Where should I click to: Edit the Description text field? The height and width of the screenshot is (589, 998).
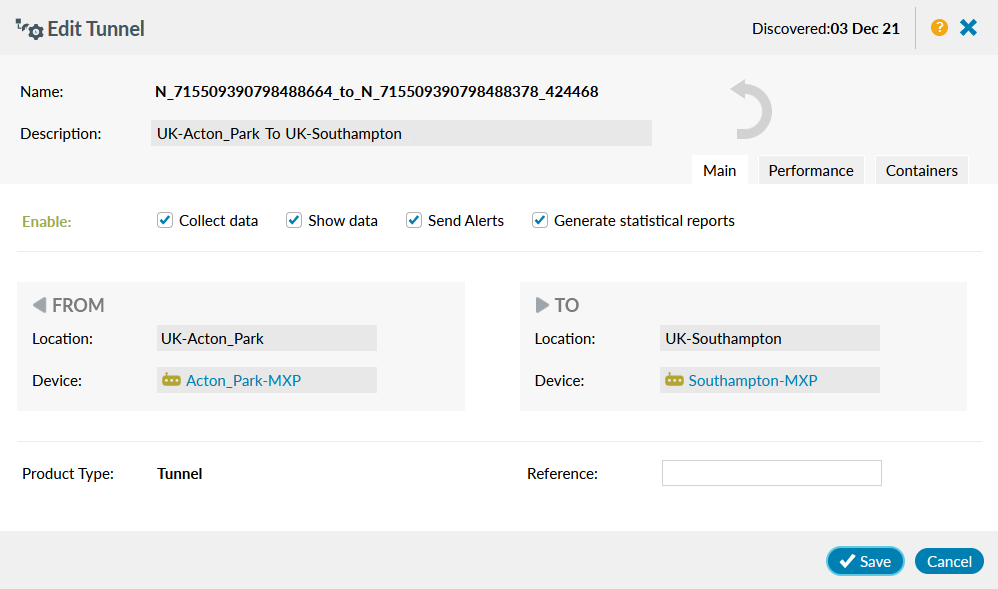[401, 133]
